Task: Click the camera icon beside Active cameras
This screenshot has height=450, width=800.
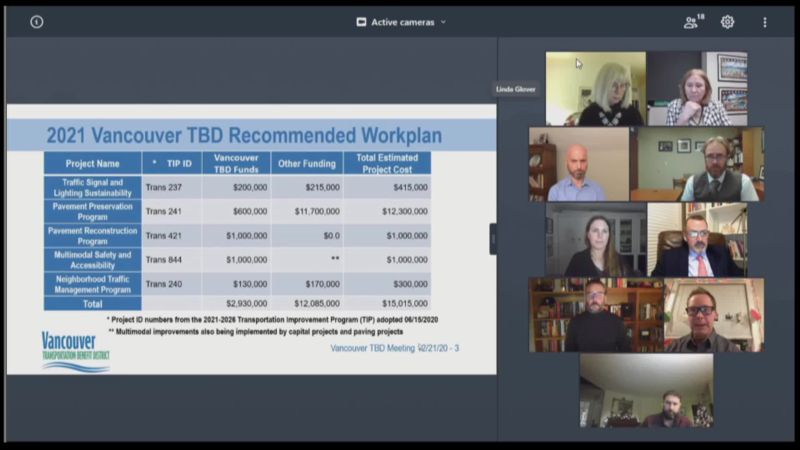Action: pyautogui.click(x=361, y=22)
